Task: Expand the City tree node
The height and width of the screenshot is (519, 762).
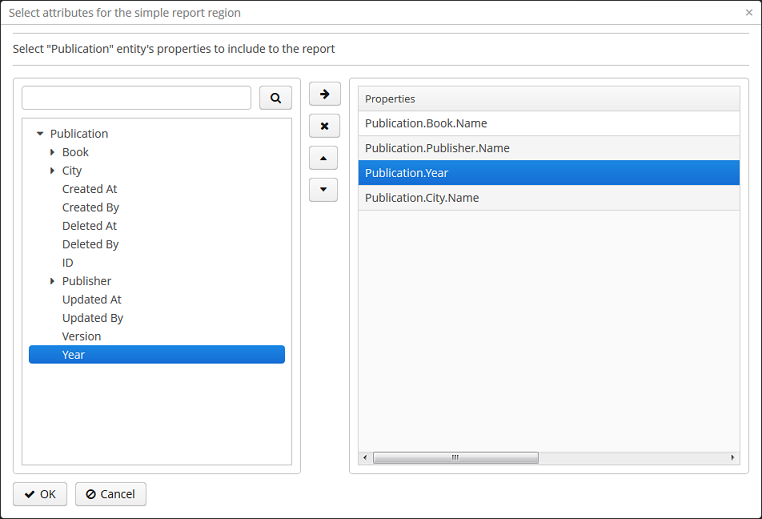Action: (52, 171)
